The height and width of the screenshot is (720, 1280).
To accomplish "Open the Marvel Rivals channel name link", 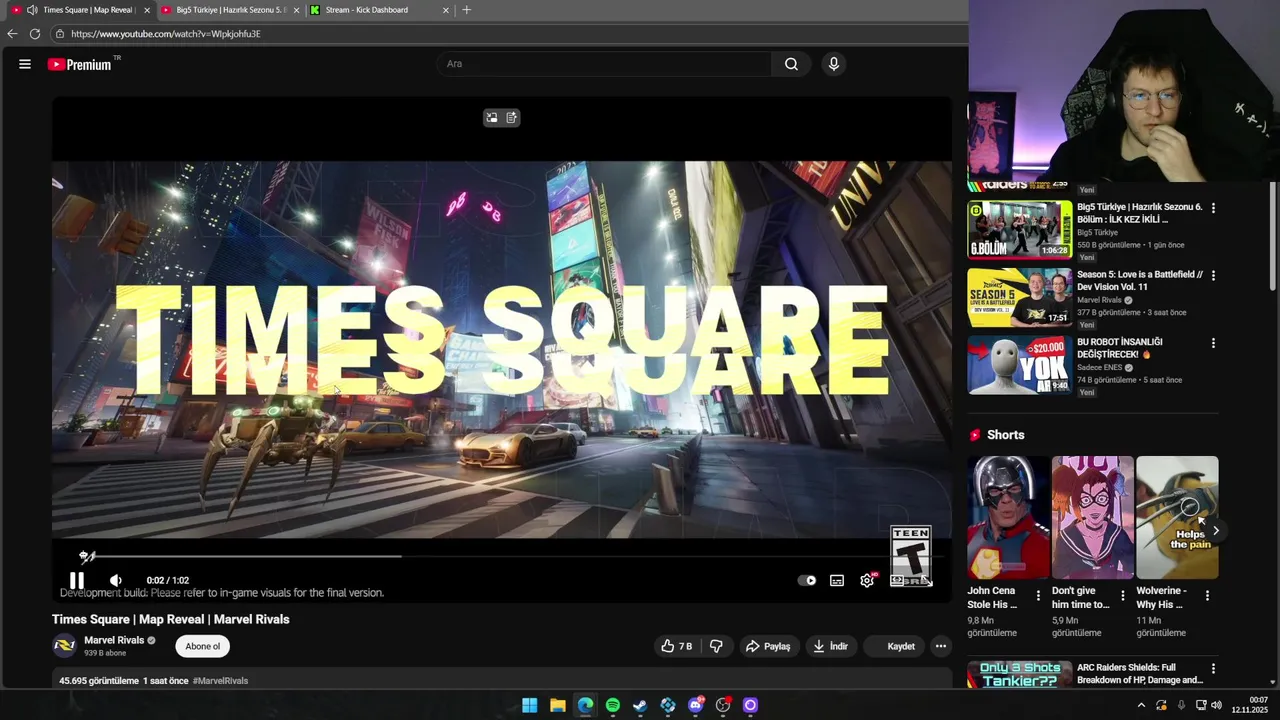I will [114, 640].
